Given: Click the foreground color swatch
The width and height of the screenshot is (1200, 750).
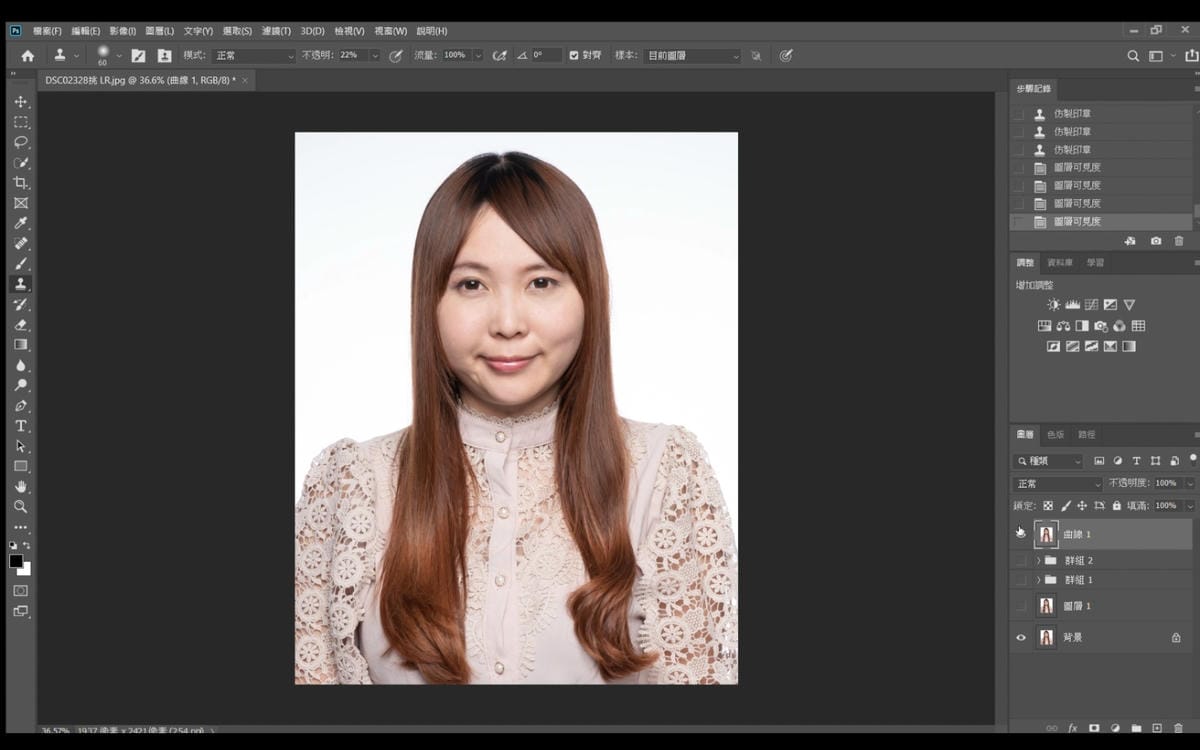Looking at the screenshot, I should [x=16, y=561].
